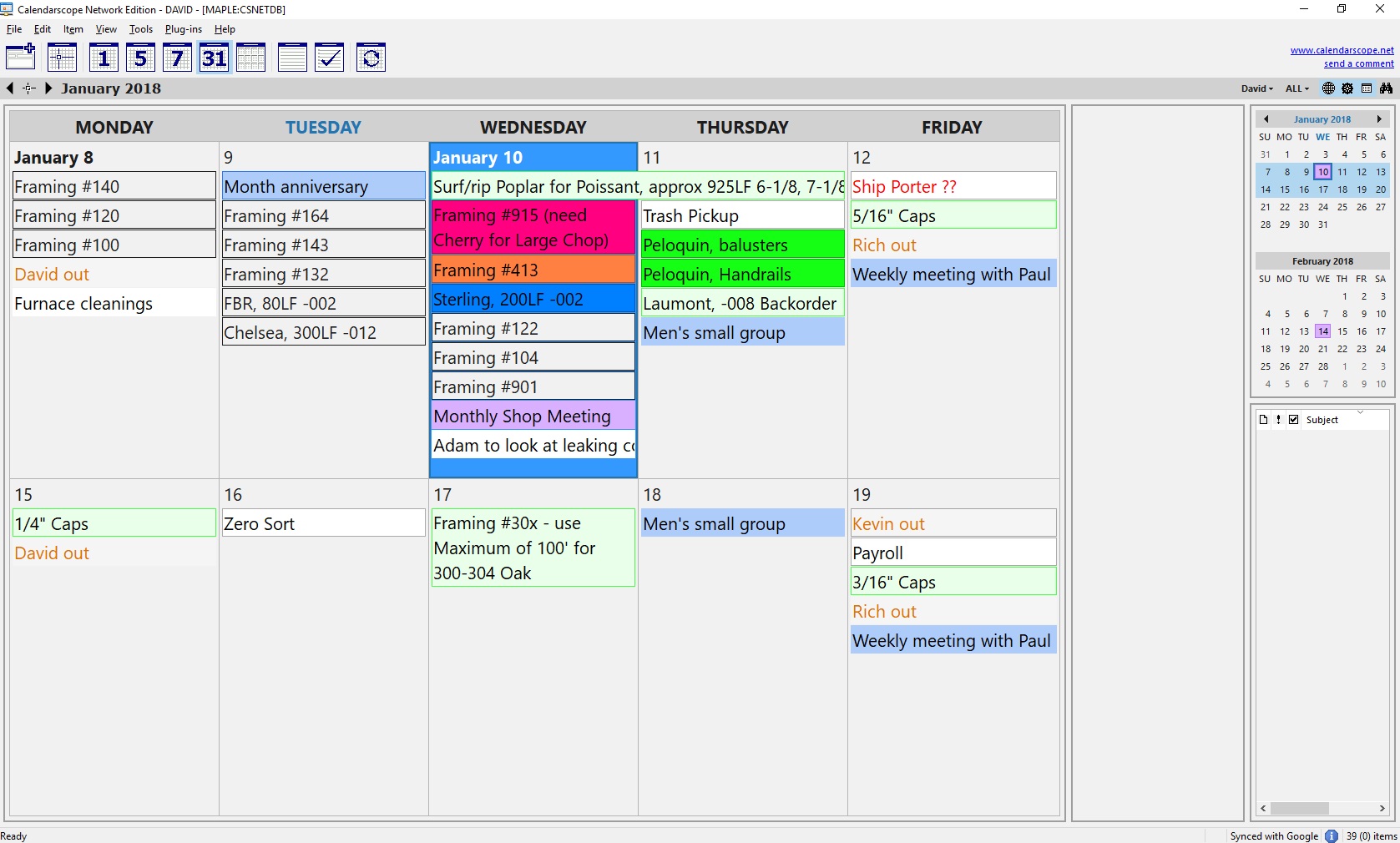Click January 2018 mini calendar title
1400x843 pixels.
pyautogui.click(x=1322, y=119)
